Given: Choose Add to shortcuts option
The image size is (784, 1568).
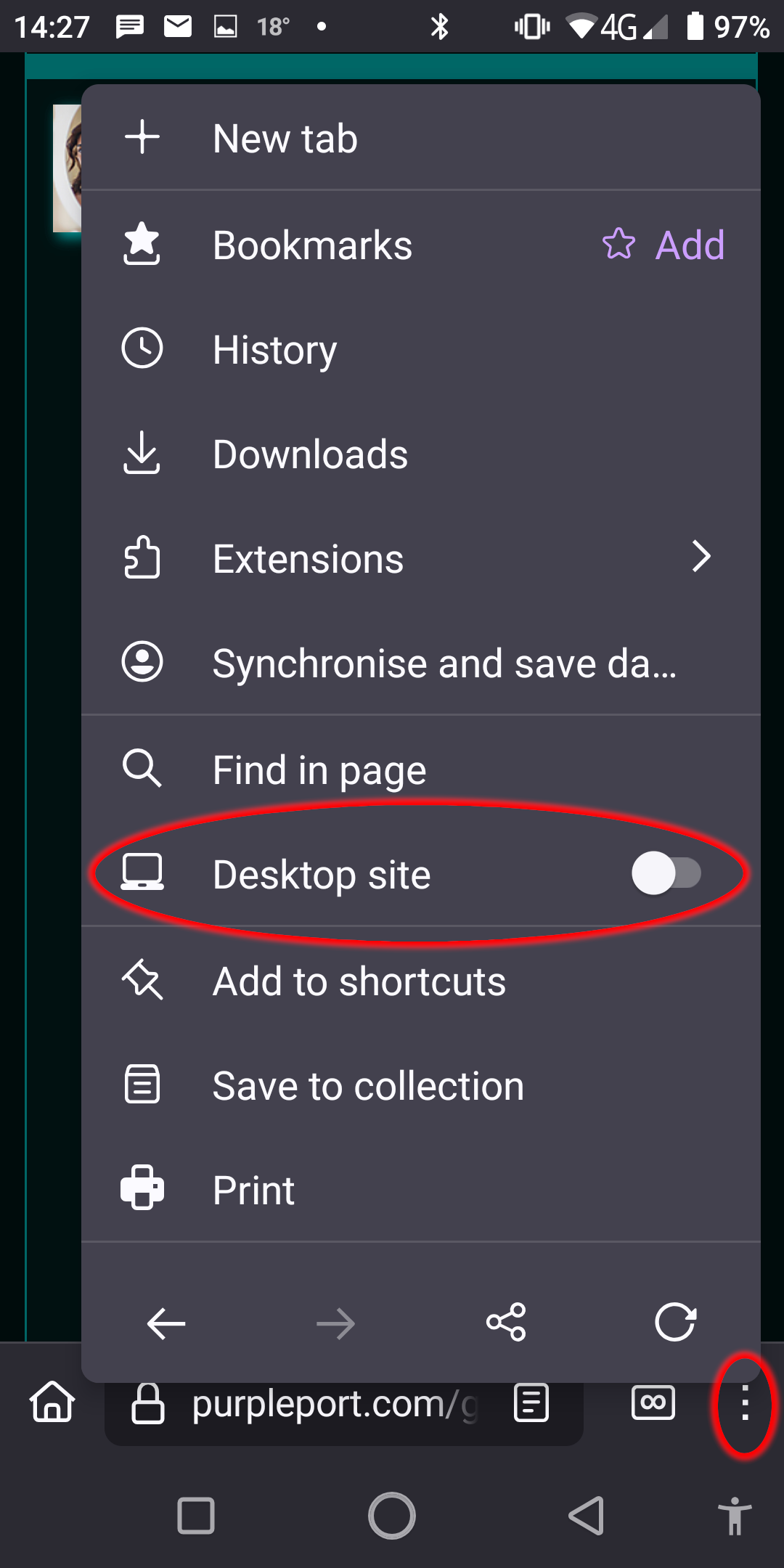Looking at the screenshot, I should click(x=421, y=981).
